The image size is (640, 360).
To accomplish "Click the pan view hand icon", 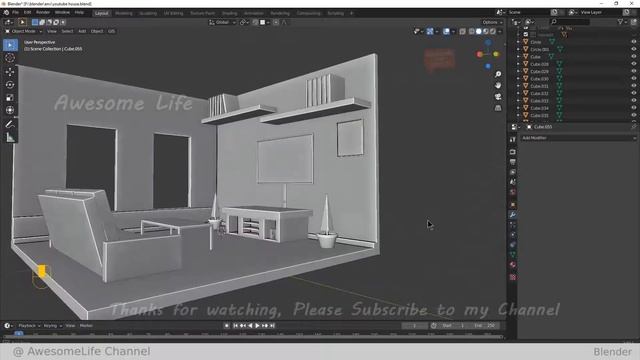I will 498,85.
